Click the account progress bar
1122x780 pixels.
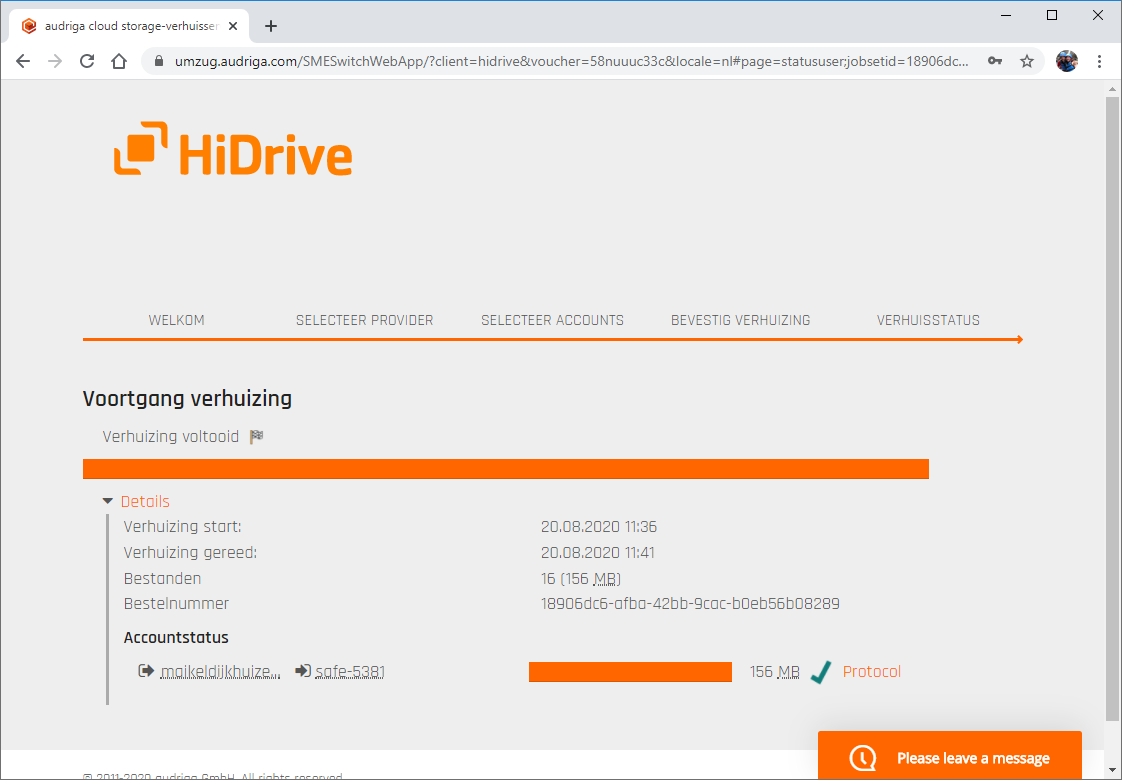(x=630, y=672)
